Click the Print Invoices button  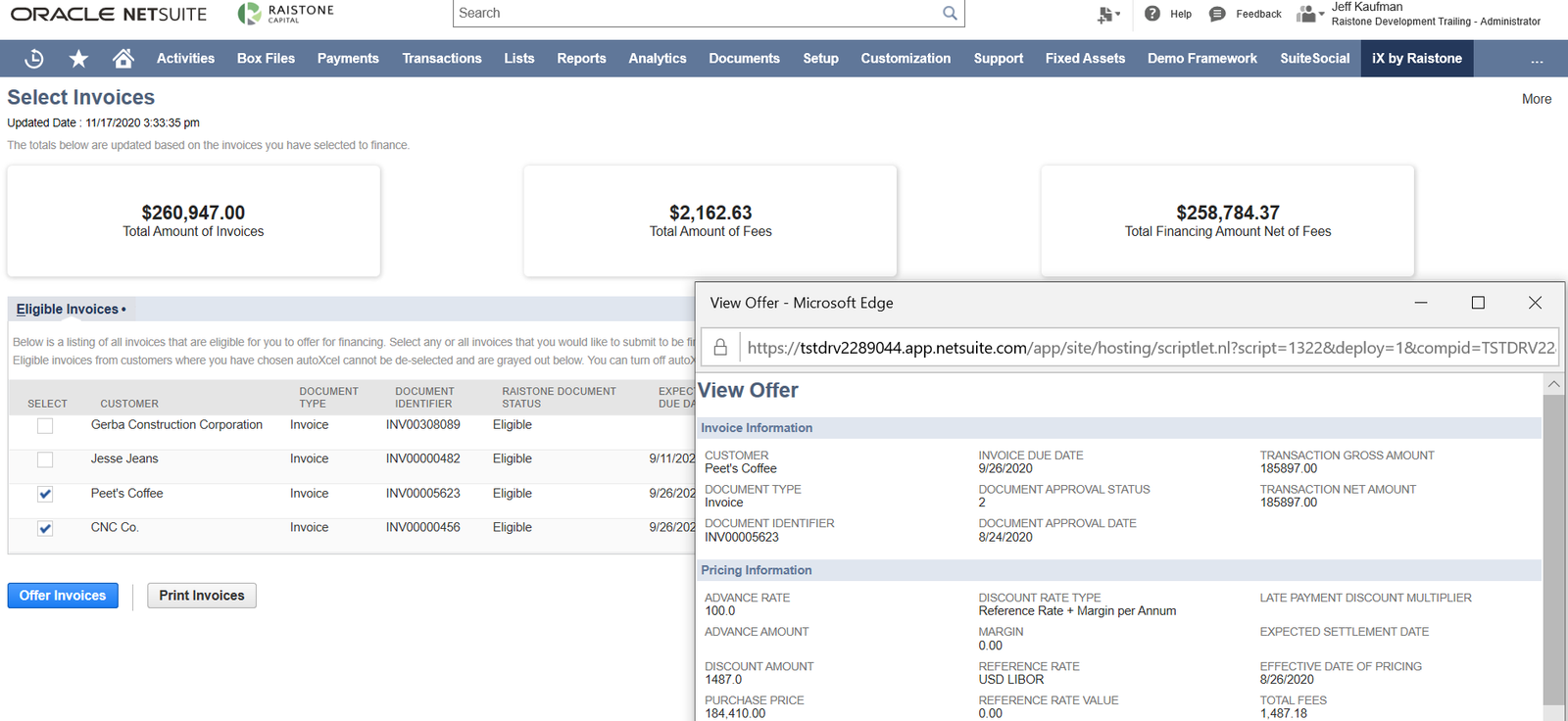202,596
